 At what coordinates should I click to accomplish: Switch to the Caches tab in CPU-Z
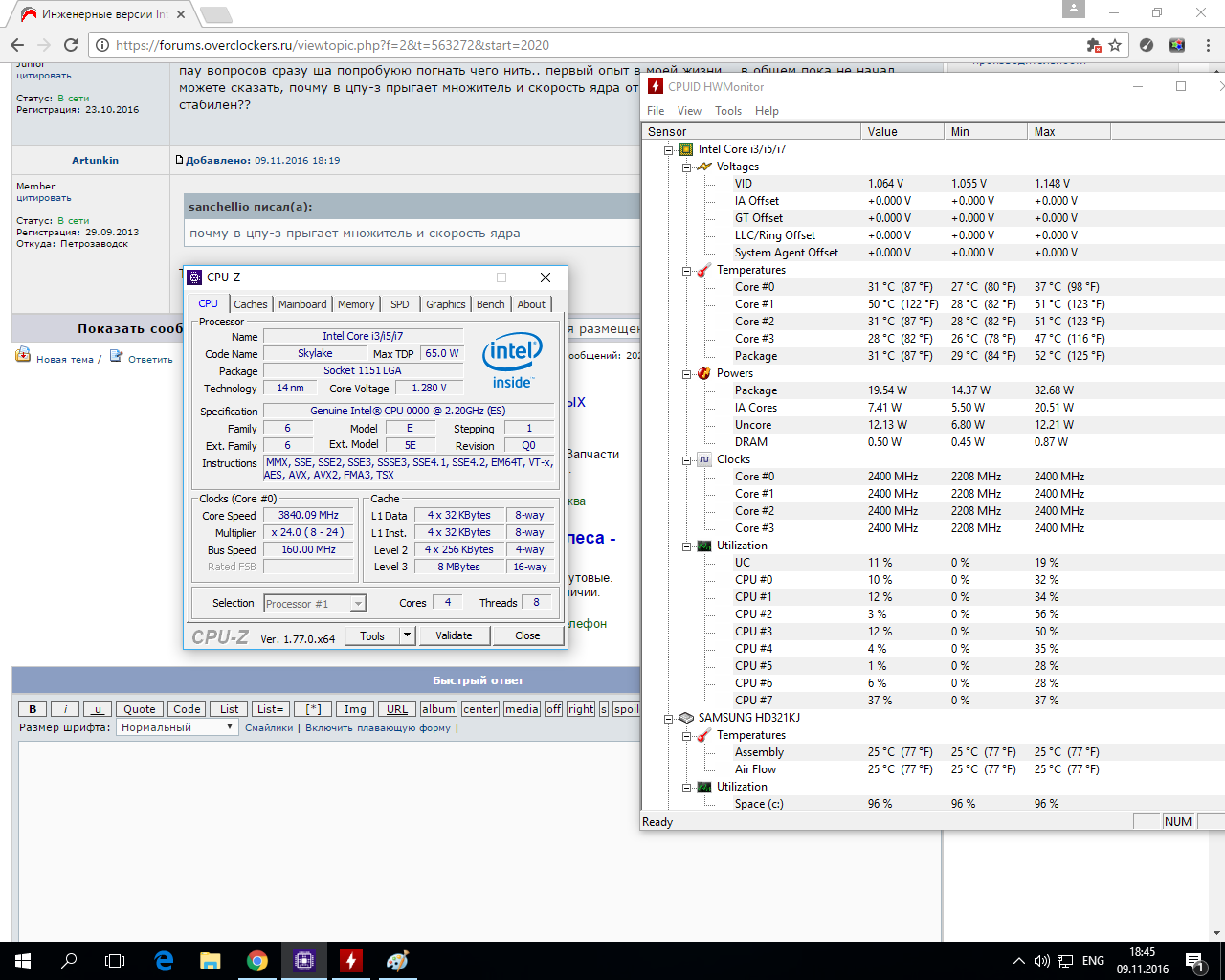coord(251,304)
